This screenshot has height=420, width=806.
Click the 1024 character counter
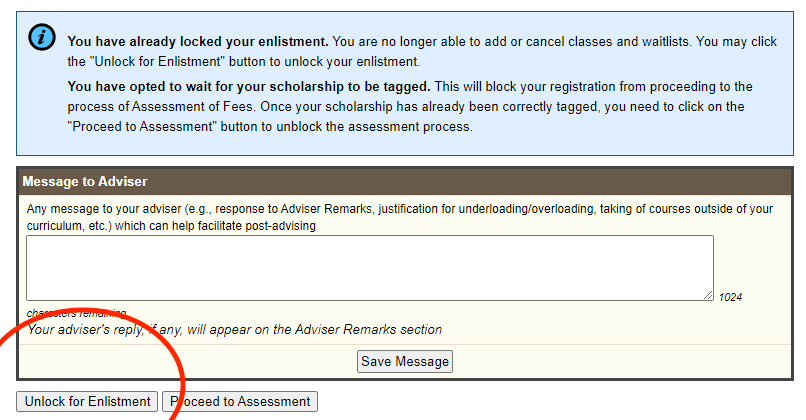tap(730, 297)
